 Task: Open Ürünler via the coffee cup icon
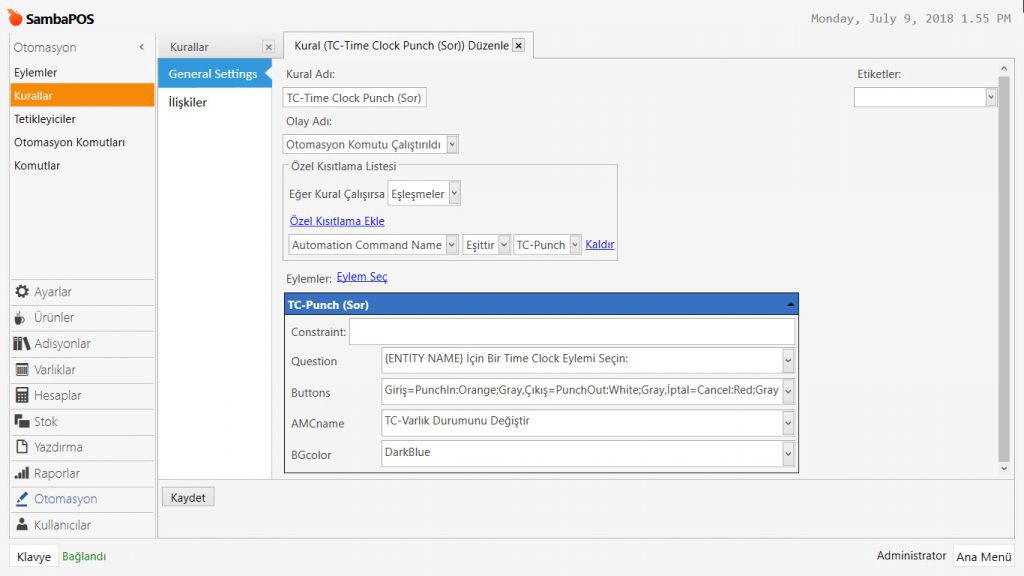(x=22, y=318)
